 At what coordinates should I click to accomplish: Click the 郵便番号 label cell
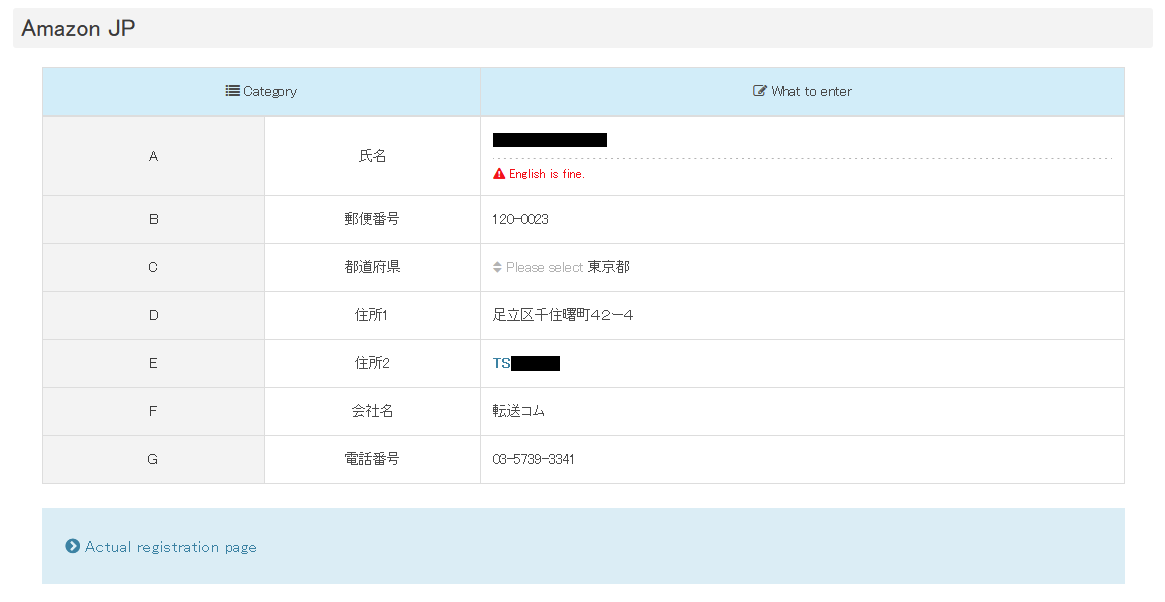pos(372,219)
